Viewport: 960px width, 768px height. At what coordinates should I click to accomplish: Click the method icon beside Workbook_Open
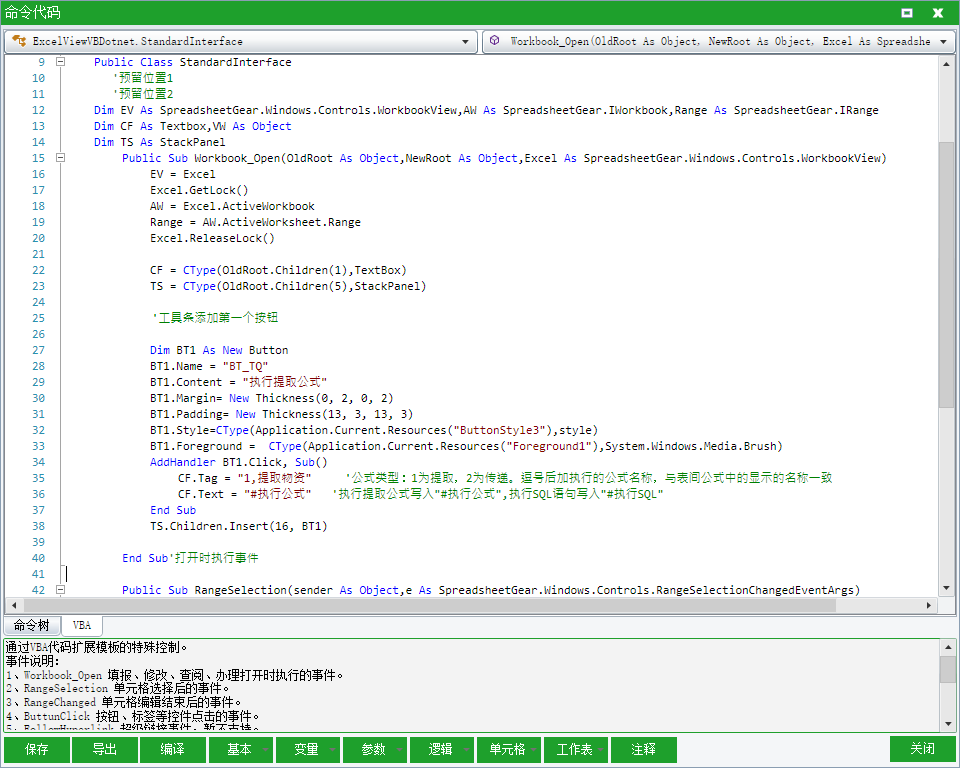coord(495,40)
